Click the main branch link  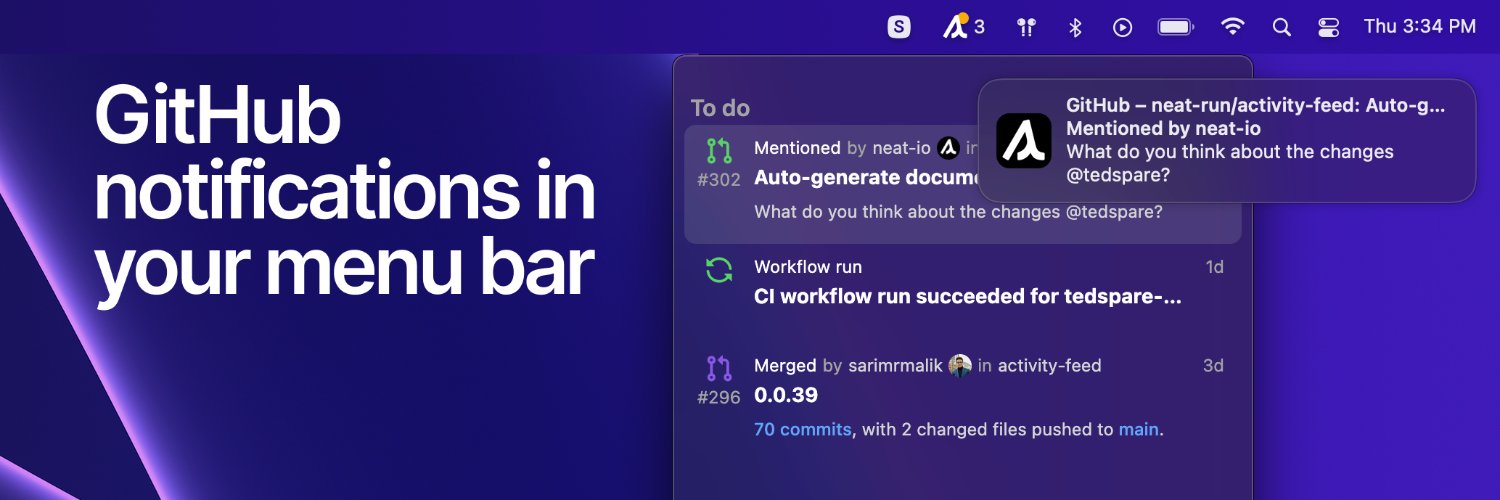tap(1138, 430)
